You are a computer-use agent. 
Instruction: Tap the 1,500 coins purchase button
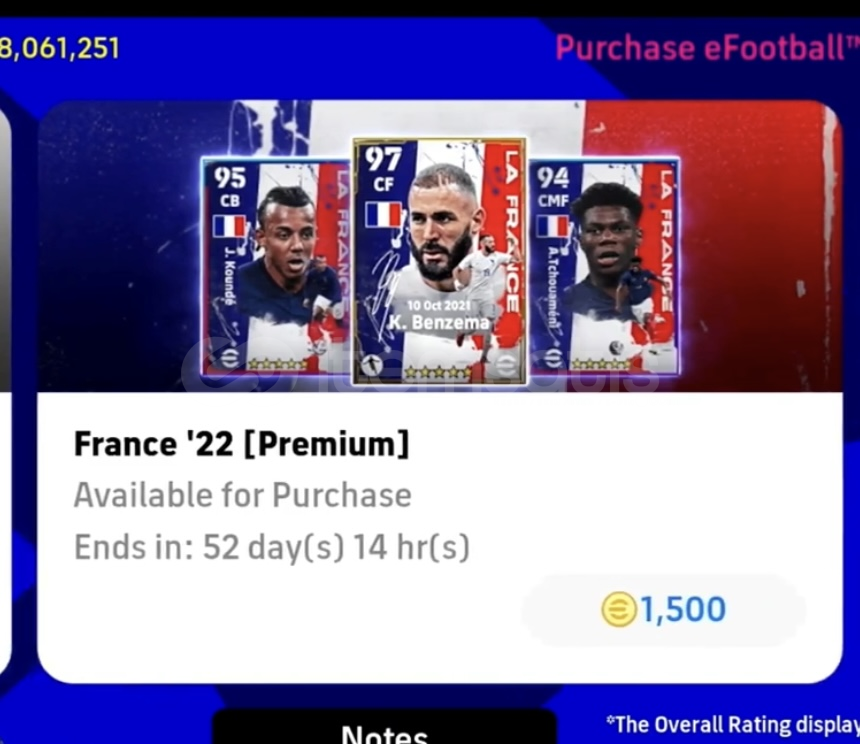pyautogui.click(x=664, y=610)
